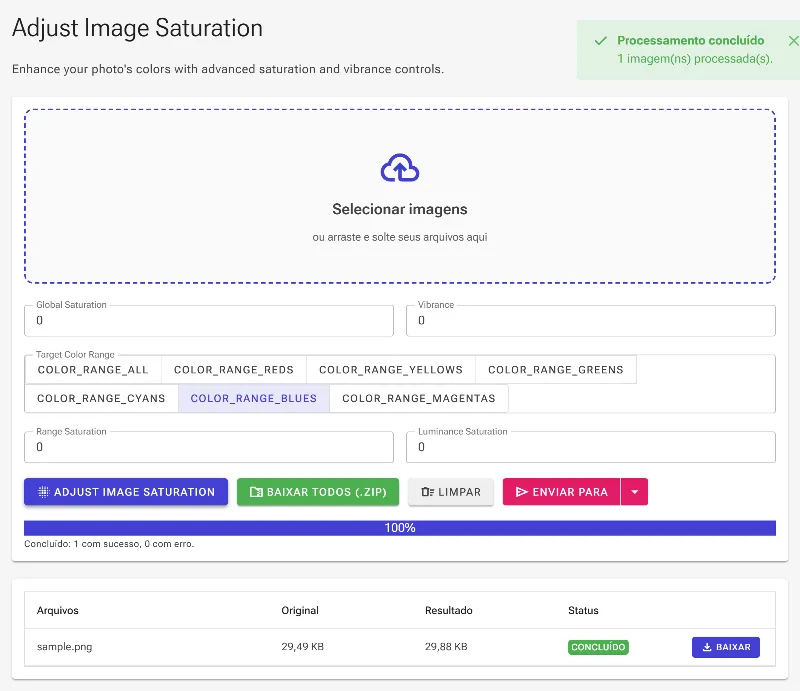Image resolution: width=800 pixels, height=691 pixels.
Task: Click the Arquivos column header
Action: pos(58,610)
